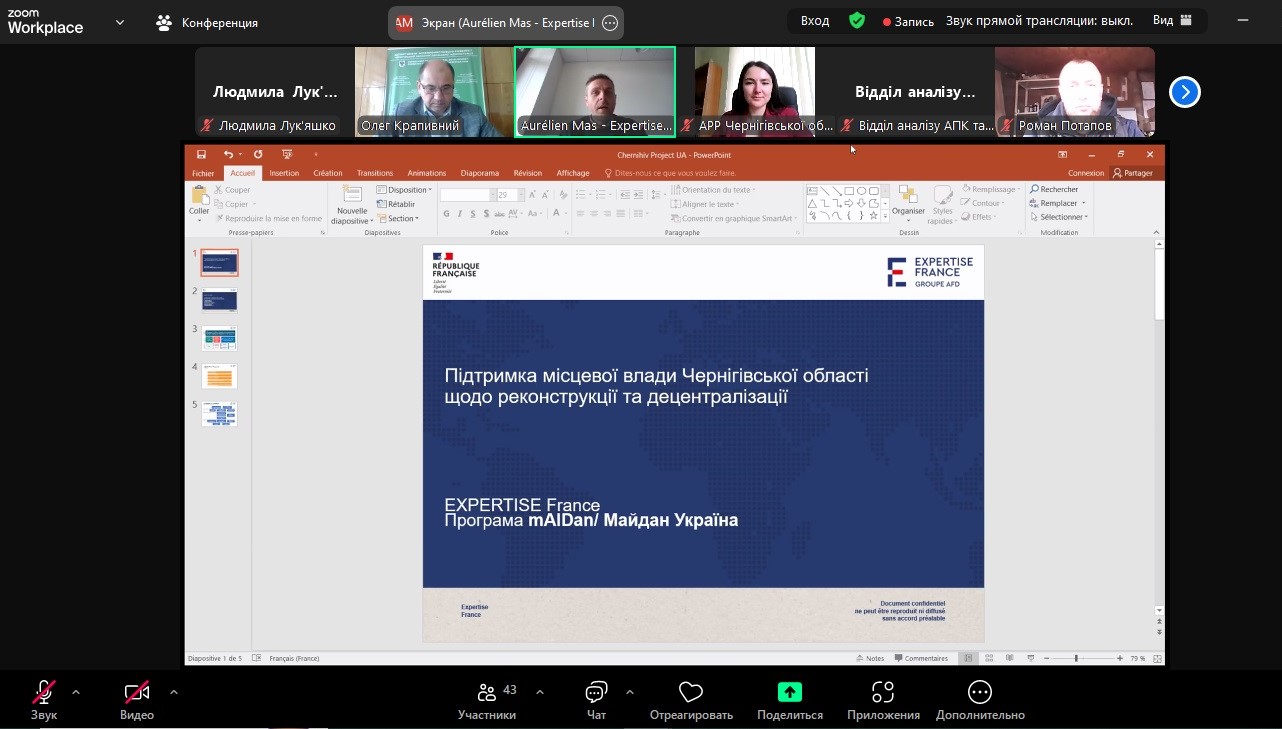Select Роман Потапов video thumbnail
The width and height of the screenshot is (1282, 729).
tap(1075, 91)
